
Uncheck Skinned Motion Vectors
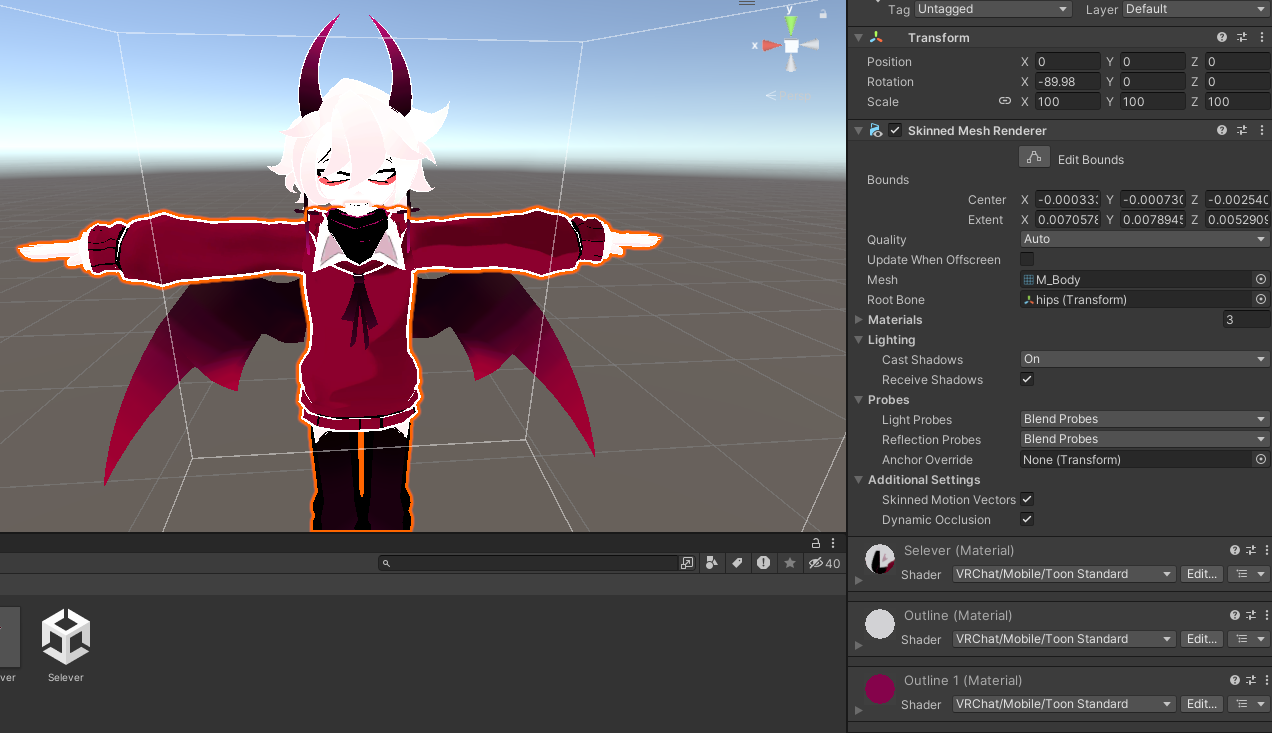click(1027, 500)
